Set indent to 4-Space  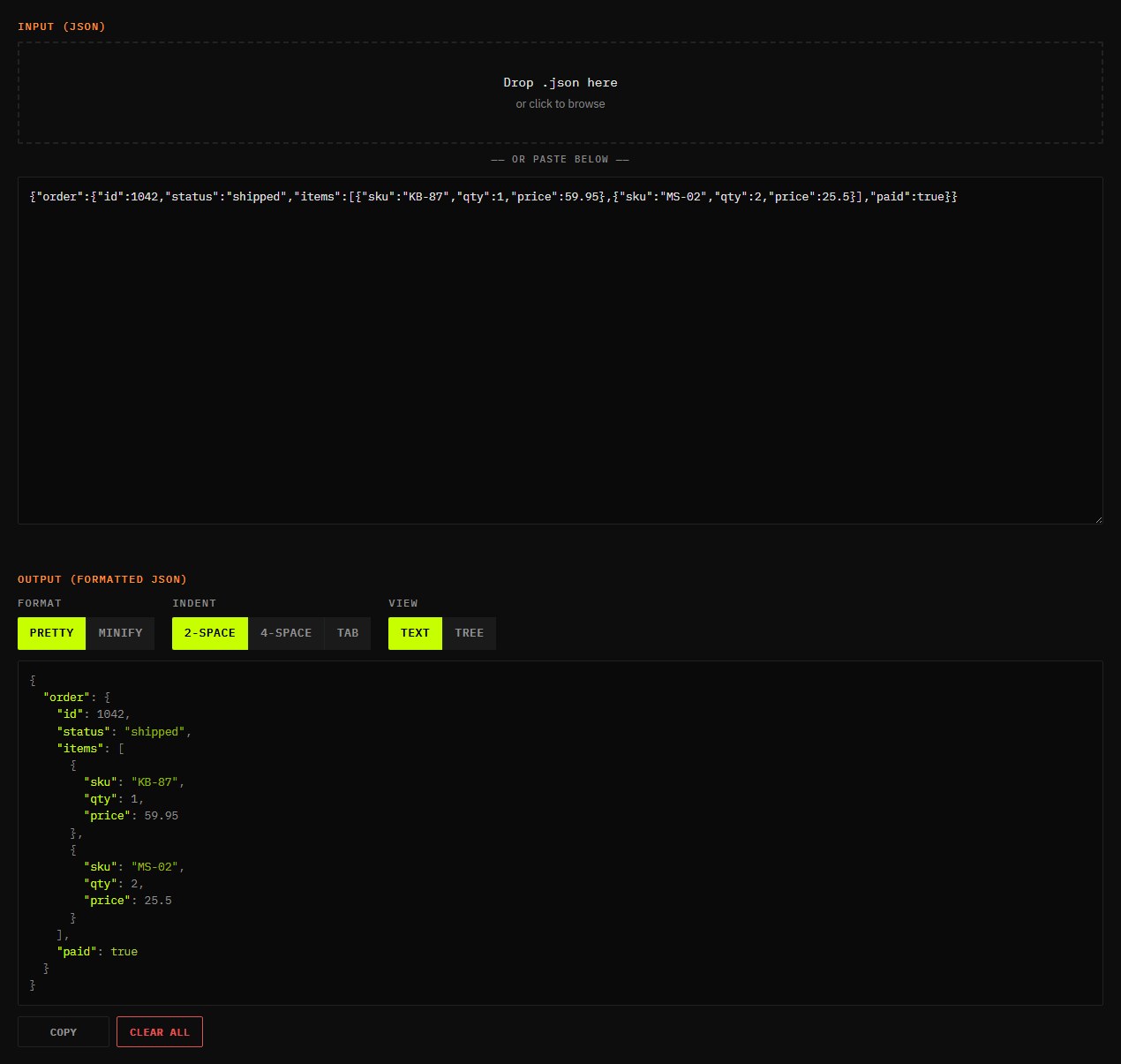tap(286, 633)
